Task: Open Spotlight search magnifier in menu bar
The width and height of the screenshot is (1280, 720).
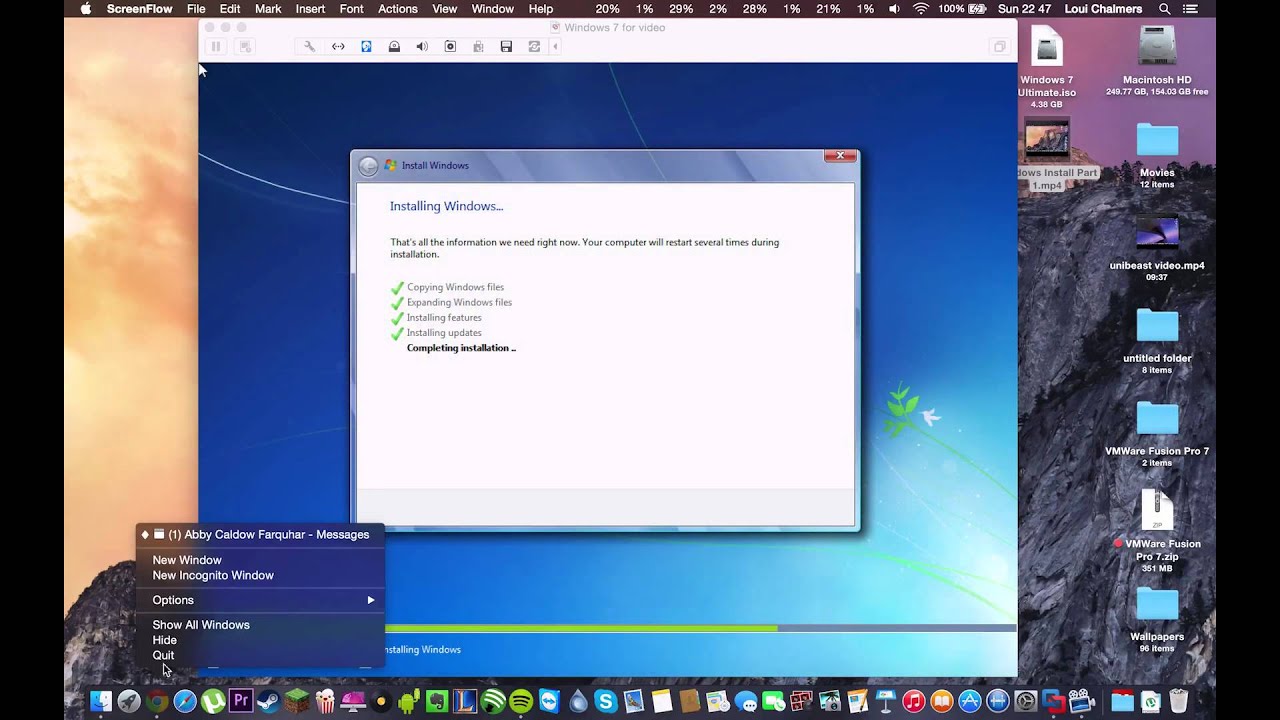Action: [1165, 9]
